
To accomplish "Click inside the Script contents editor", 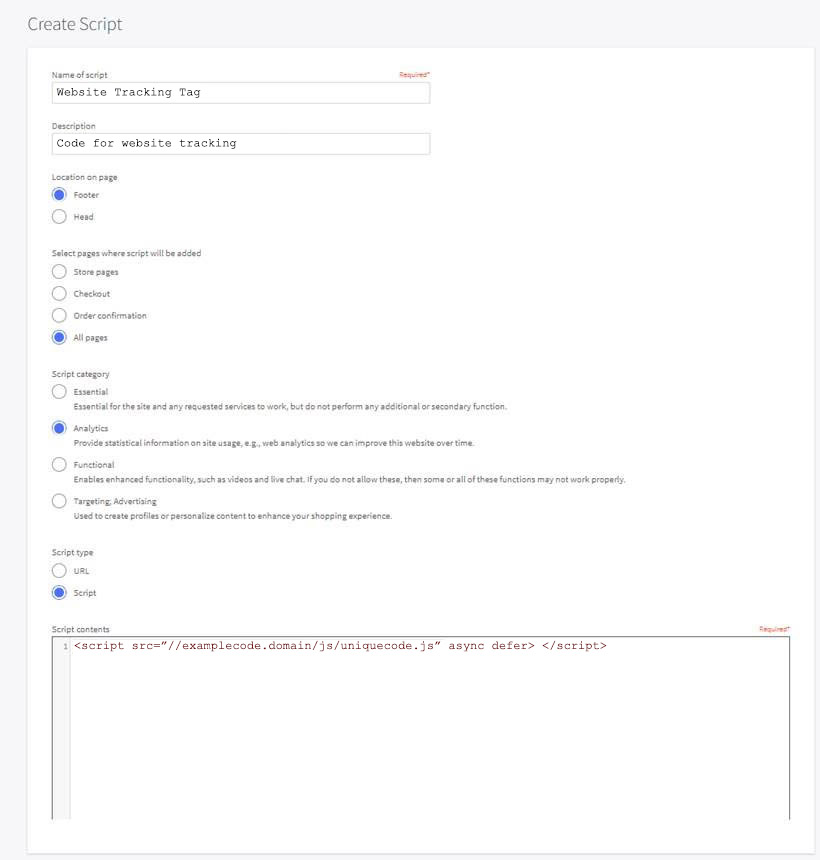I will pyautogui.click(x=421, y=728).
